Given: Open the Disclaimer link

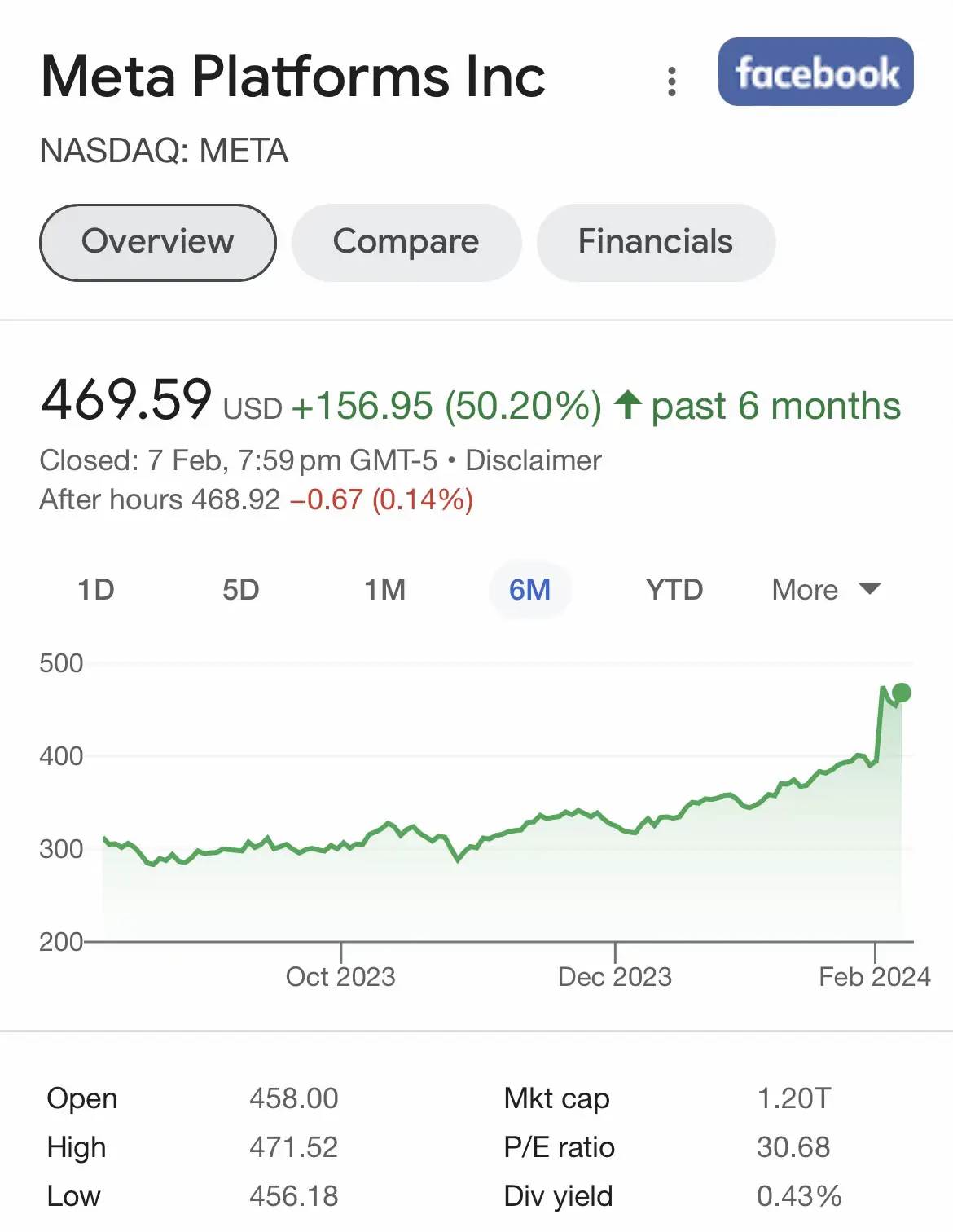Looking at the screenshot, I should coord(534,460).
